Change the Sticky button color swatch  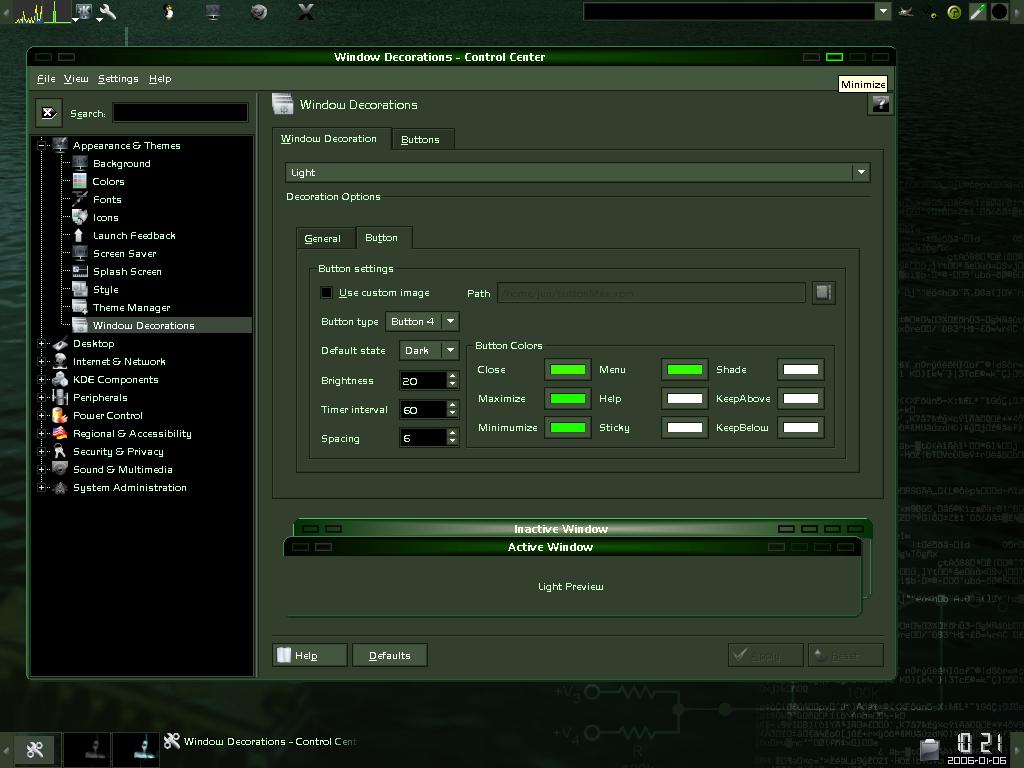(x=684, y=428)
